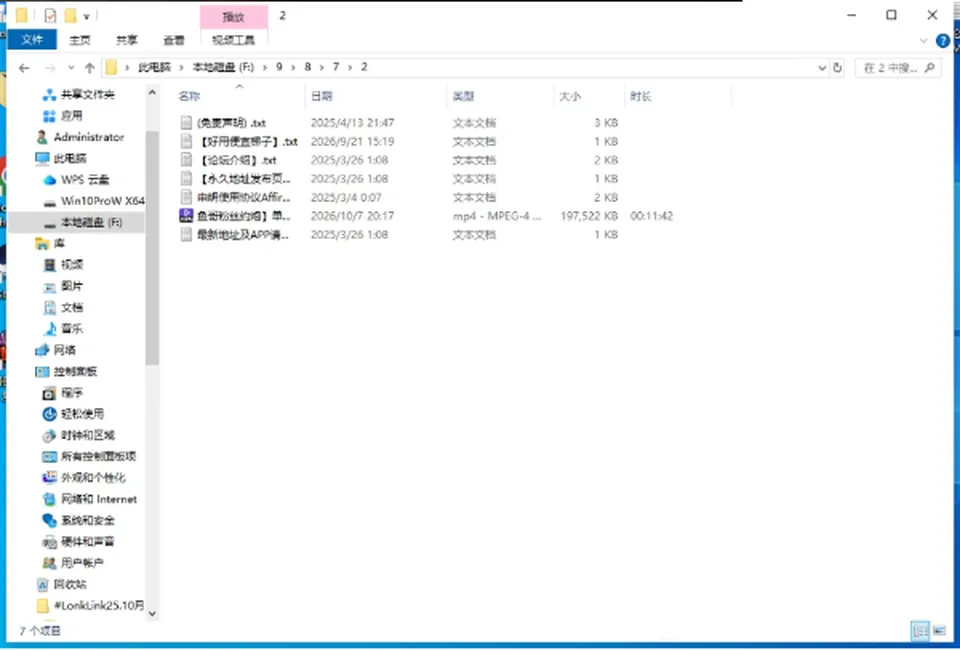The width and height of the screenshot is (960, 650).
Task: Click the navigation pane scroll-up arrow
Action: pos(152,92)
